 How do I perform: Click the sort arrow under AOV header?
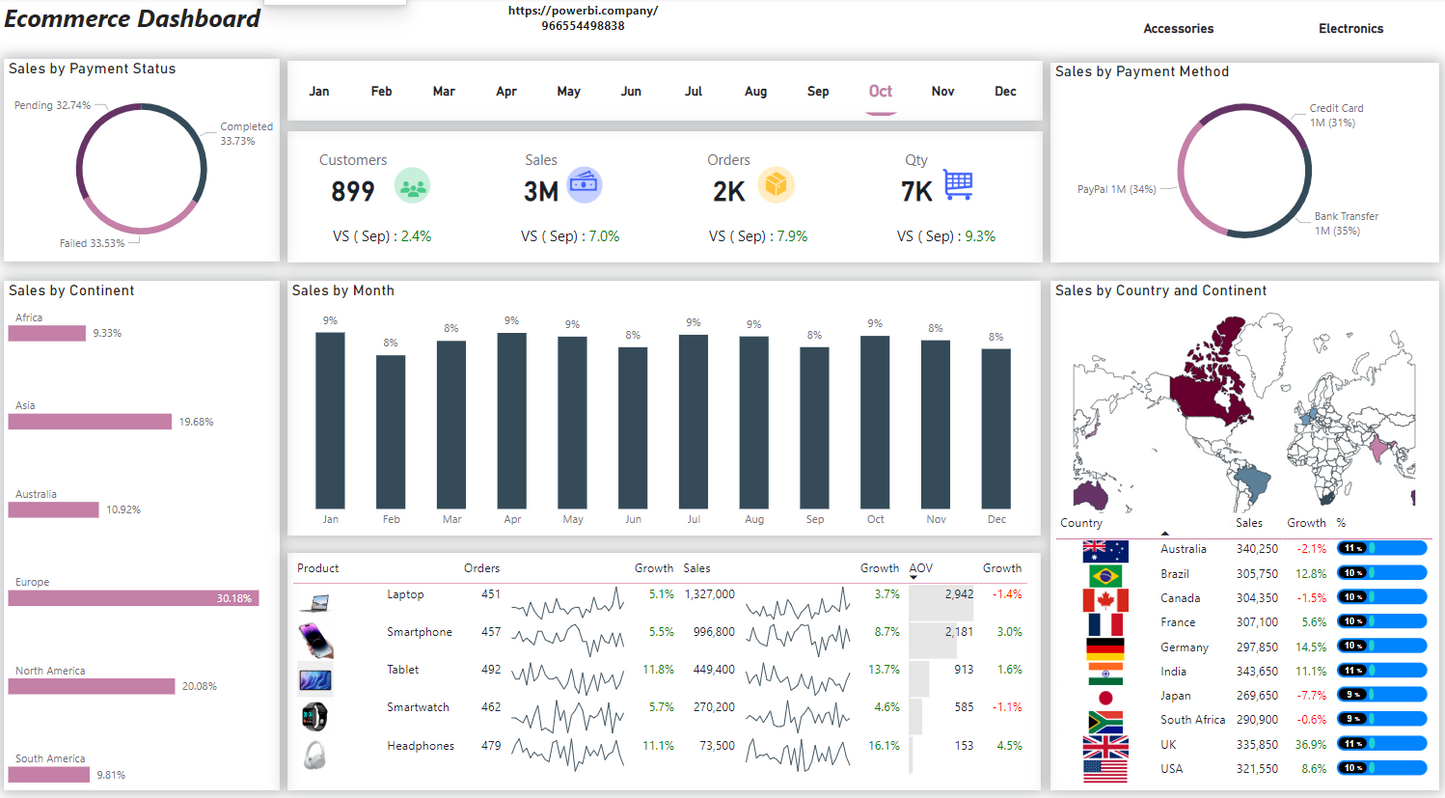pyautogui.click(x=914, y=577)
